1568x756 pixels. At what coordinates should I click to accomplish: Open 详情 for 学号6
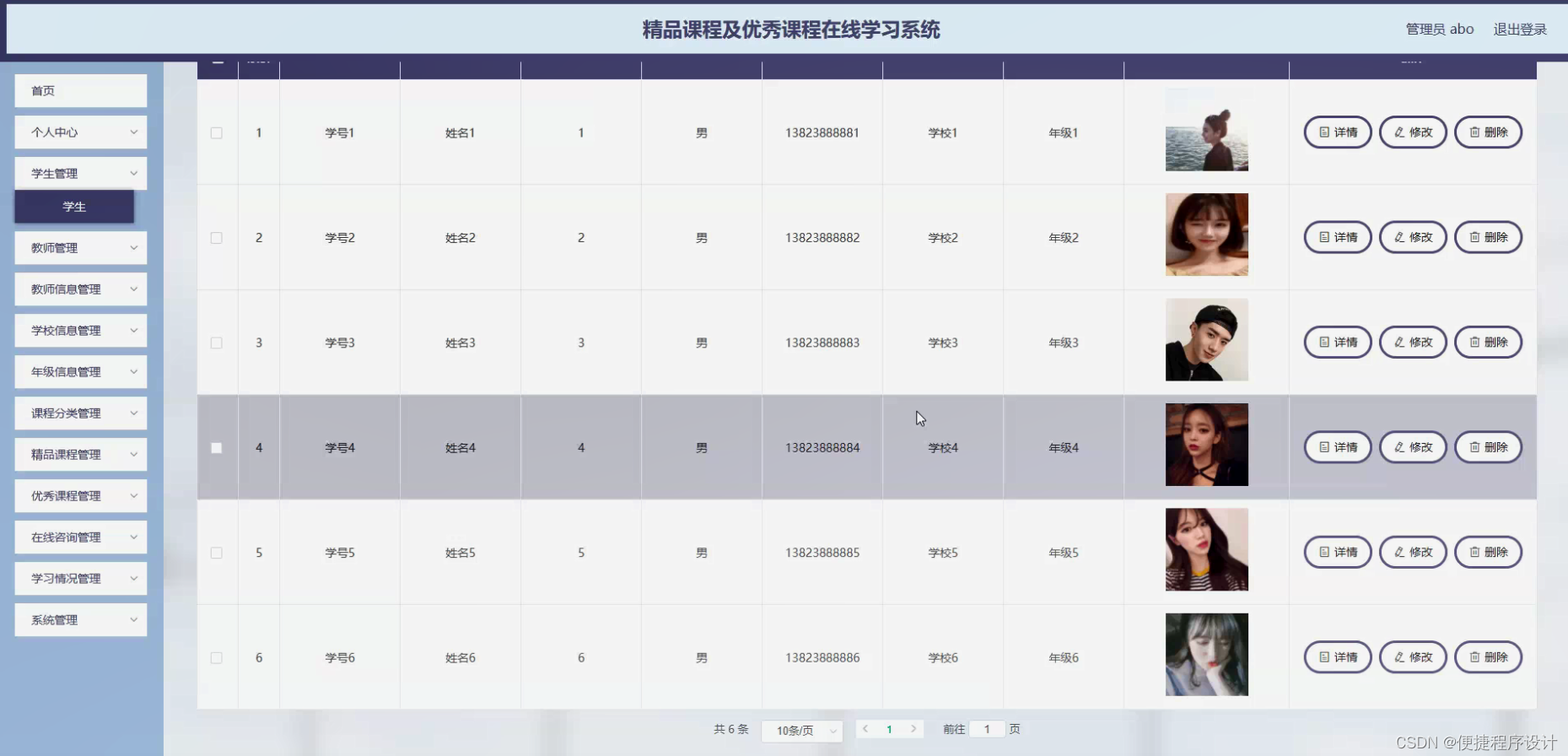[1338, 657]
